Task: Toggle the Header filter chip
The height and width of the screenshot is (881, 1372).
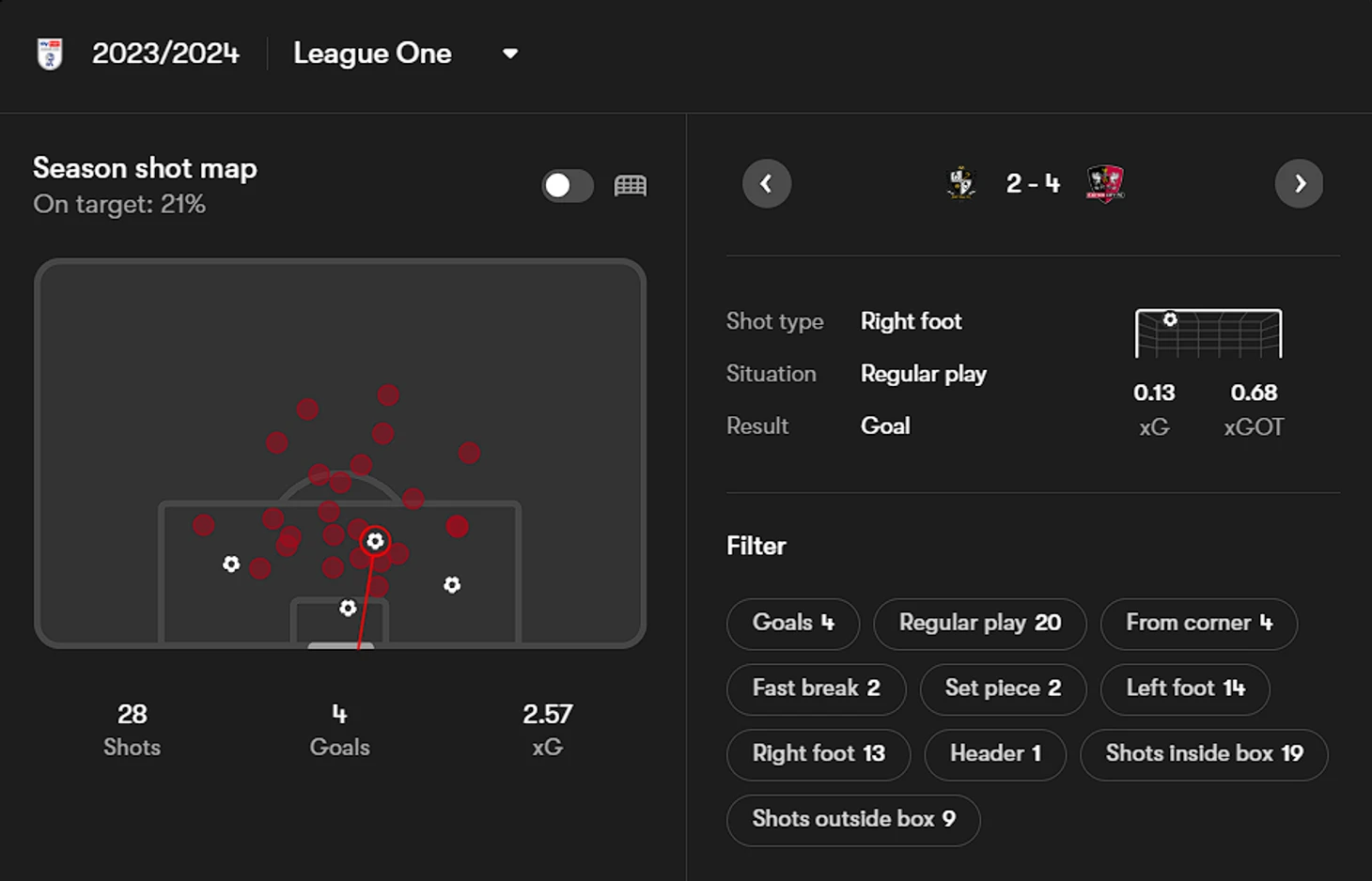Action: [x=994, y=753]
